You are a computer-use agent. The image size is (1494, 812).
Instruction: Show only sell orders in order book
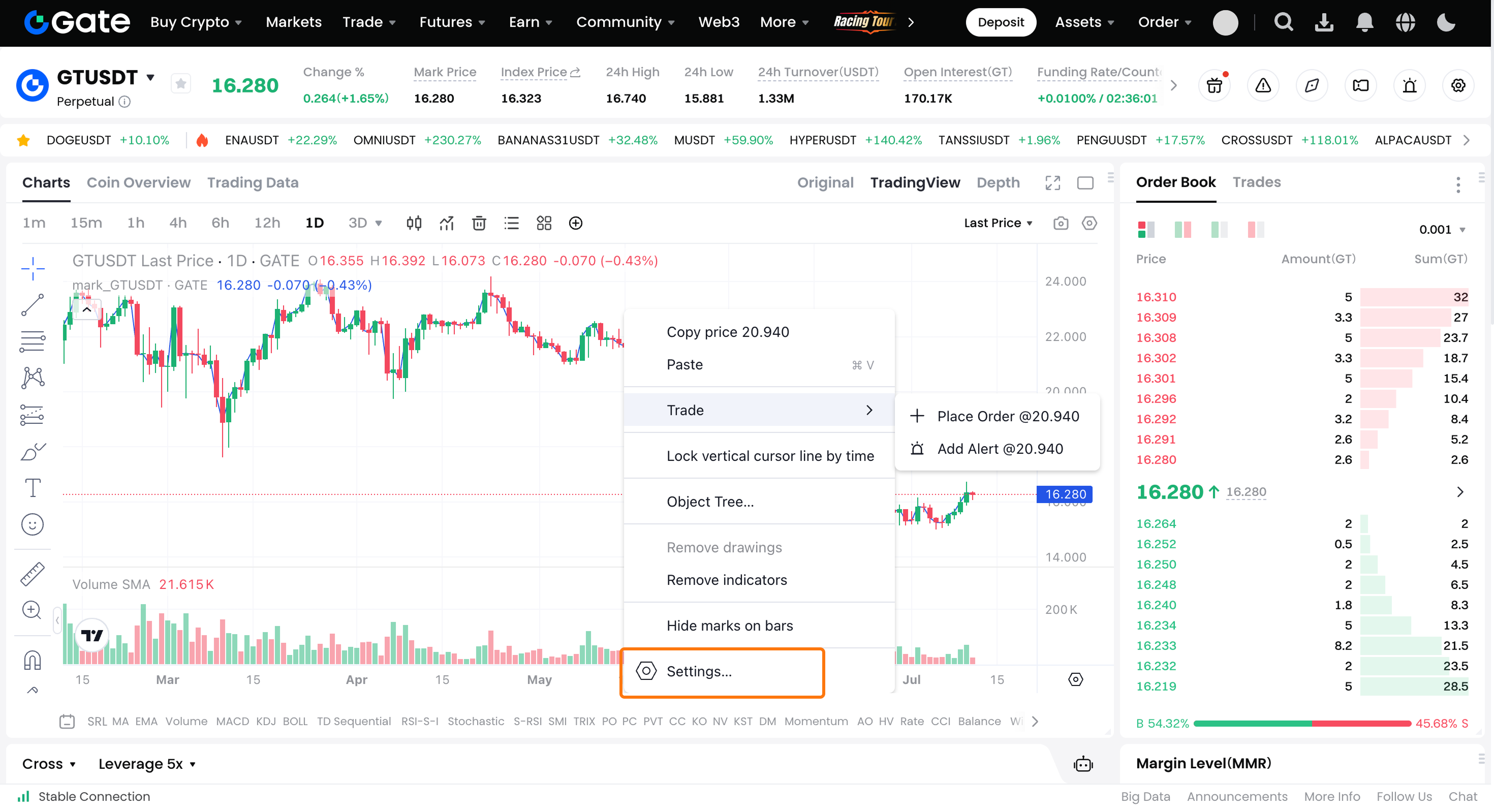pyautogui.click(x=1255, y=230)
